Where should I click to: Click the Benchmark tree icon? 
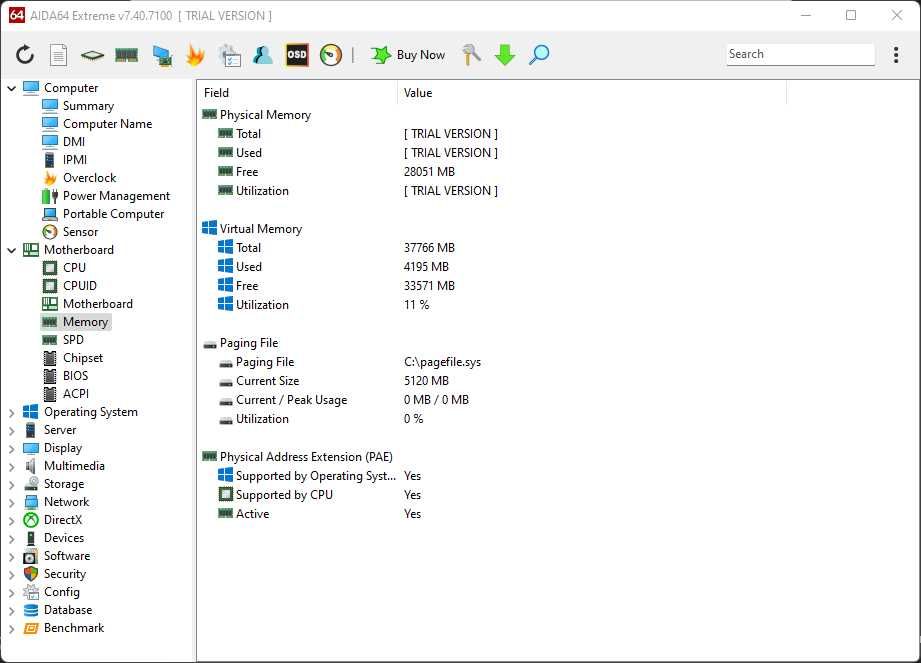(x=31, y=628)
